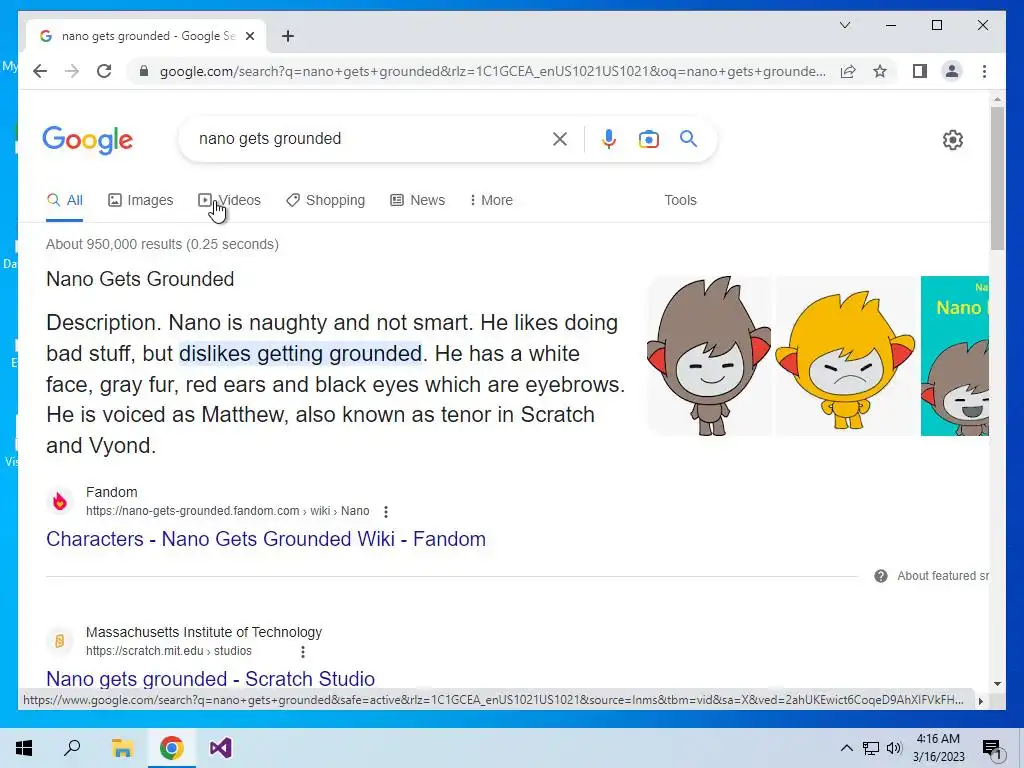The width and height of the screenshot is (1024, 768).
Task: Open 'Characters - Nano Gets Grounded Wiki' link
Action: coord(266,539)
